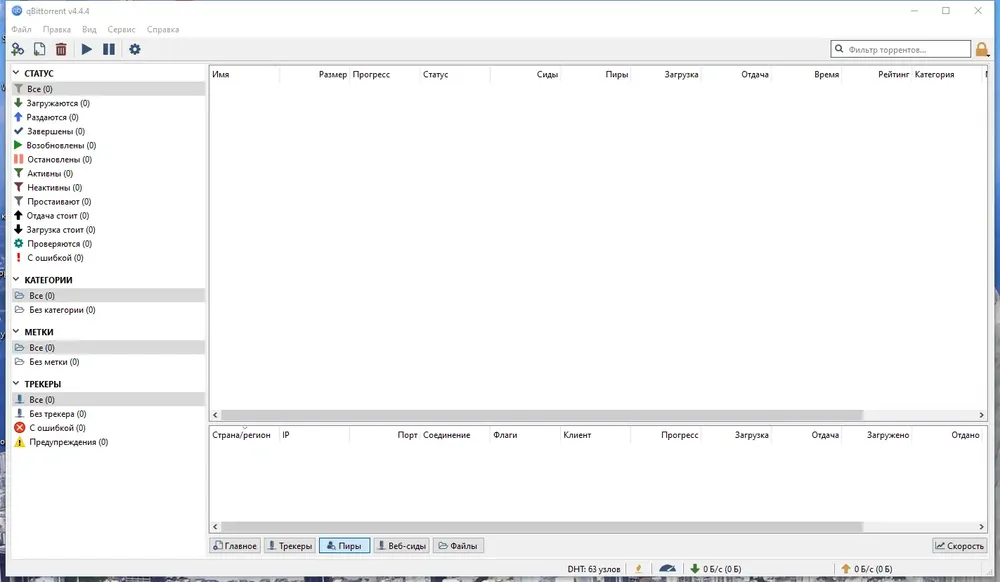Screen dimensions: 1000x582
Task: Select the Без трекера filter
Action: (57, 414)
